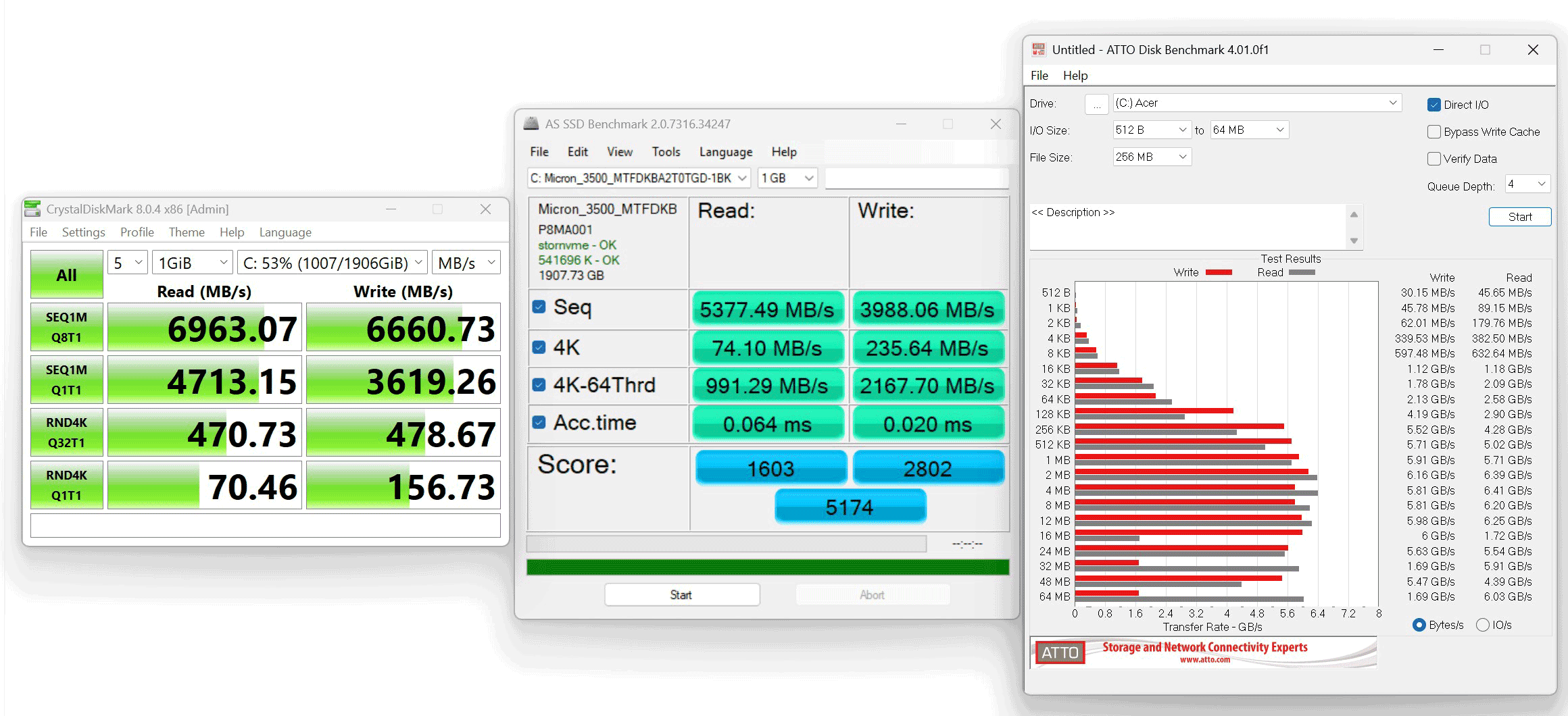Click the drive browse '...' button in ATTO
The height and width of the screenshot is (716, 1568).
click(1096, 104)
